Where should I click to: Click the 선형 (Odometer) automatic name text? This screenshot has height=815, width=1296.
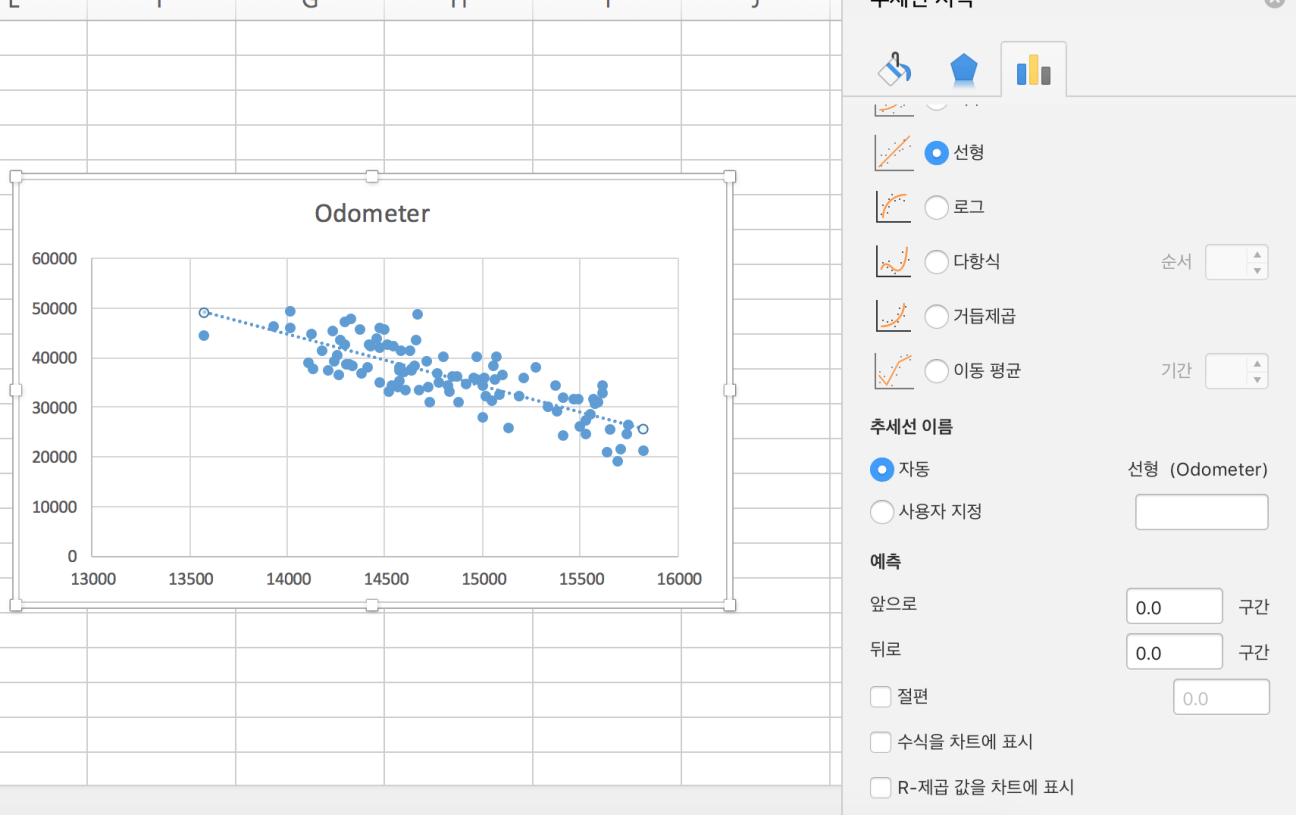[x=1198, y=469]
